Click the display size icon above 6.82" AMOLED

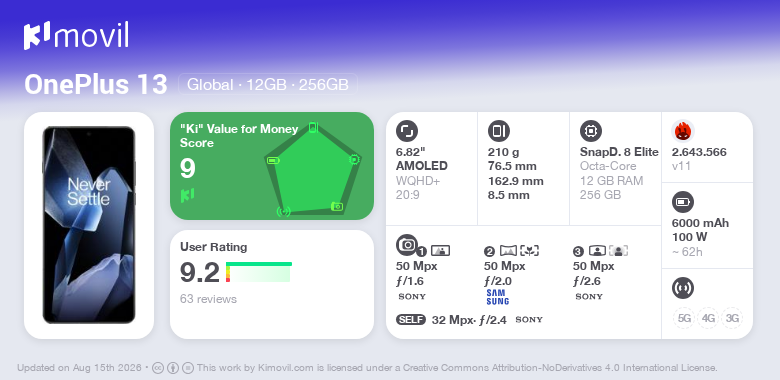(407, 131)
